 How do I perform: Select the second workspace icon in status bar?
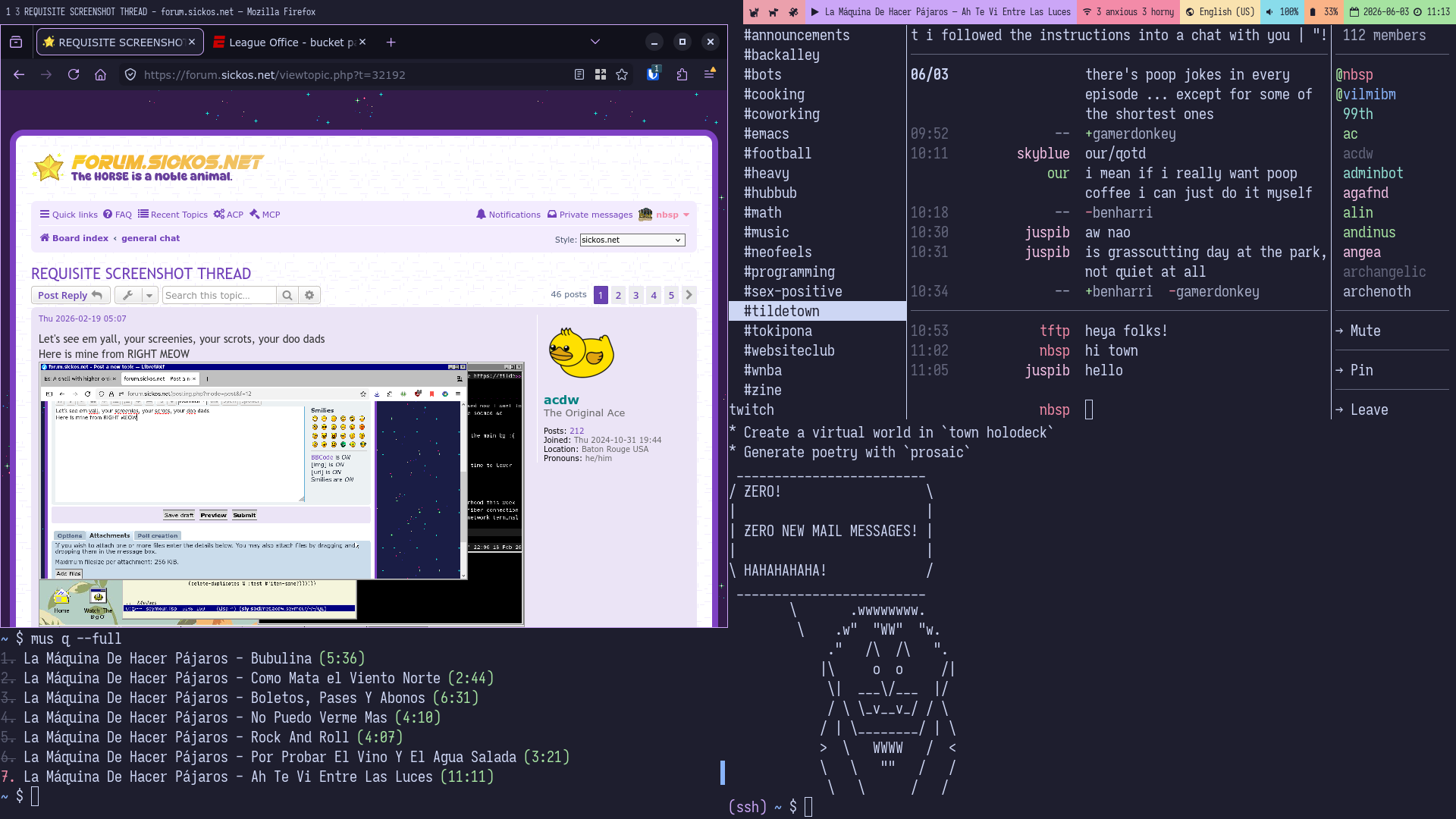tap(773, 11)
